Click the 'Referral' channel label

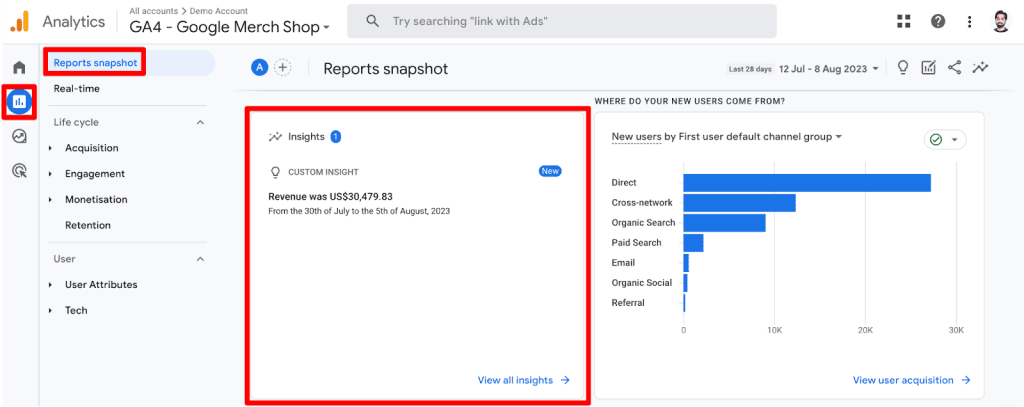(x=628, y=302)
